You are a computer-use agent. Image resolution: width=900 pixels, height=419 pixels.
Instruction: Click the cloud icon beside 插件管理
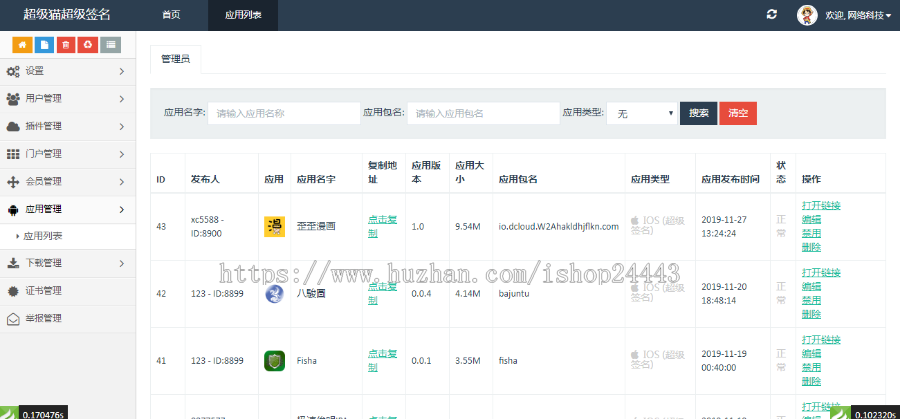tap(13, 126)
